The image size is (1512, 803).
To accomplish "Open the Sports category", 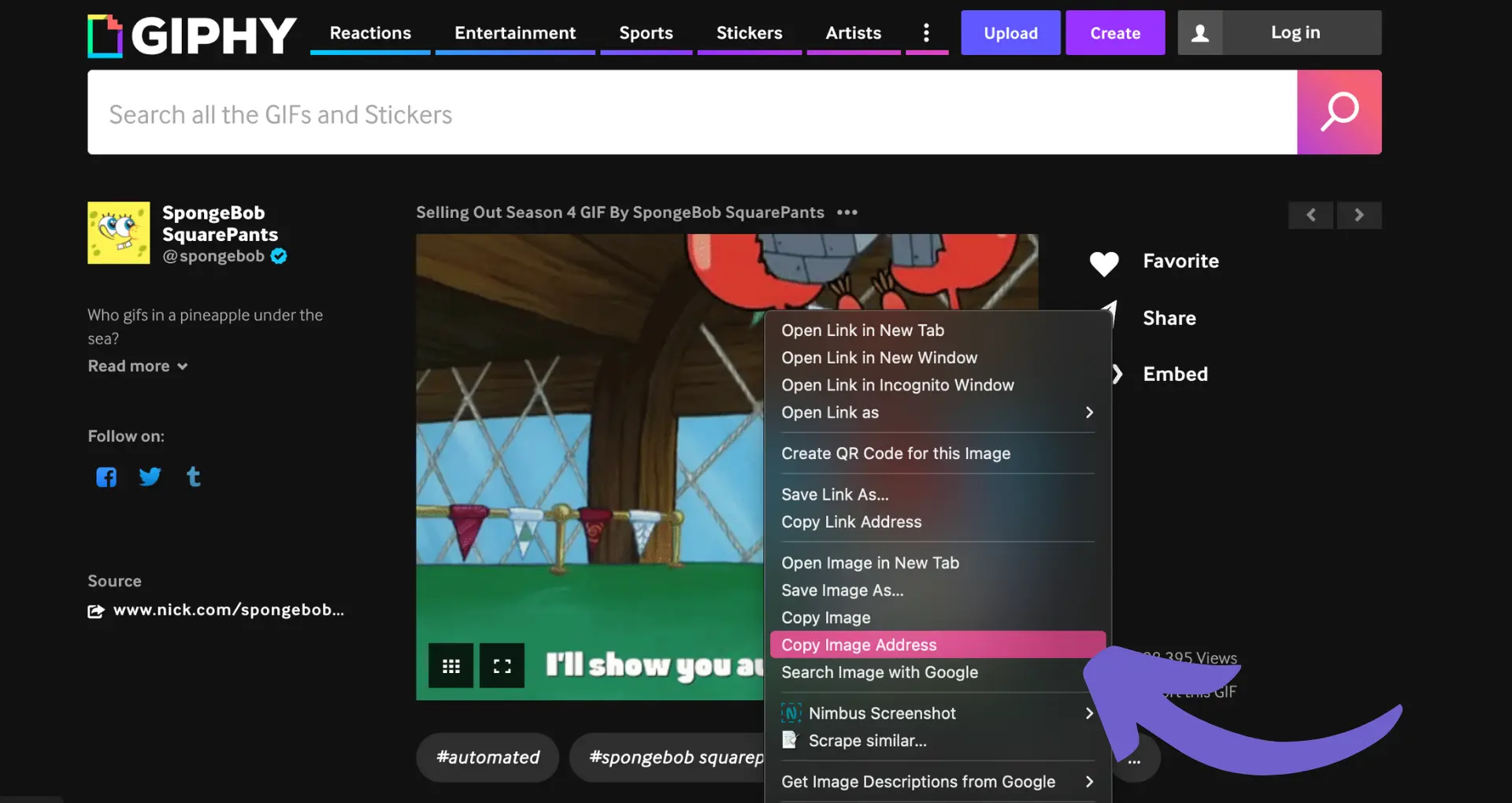I will pos(646,33).
